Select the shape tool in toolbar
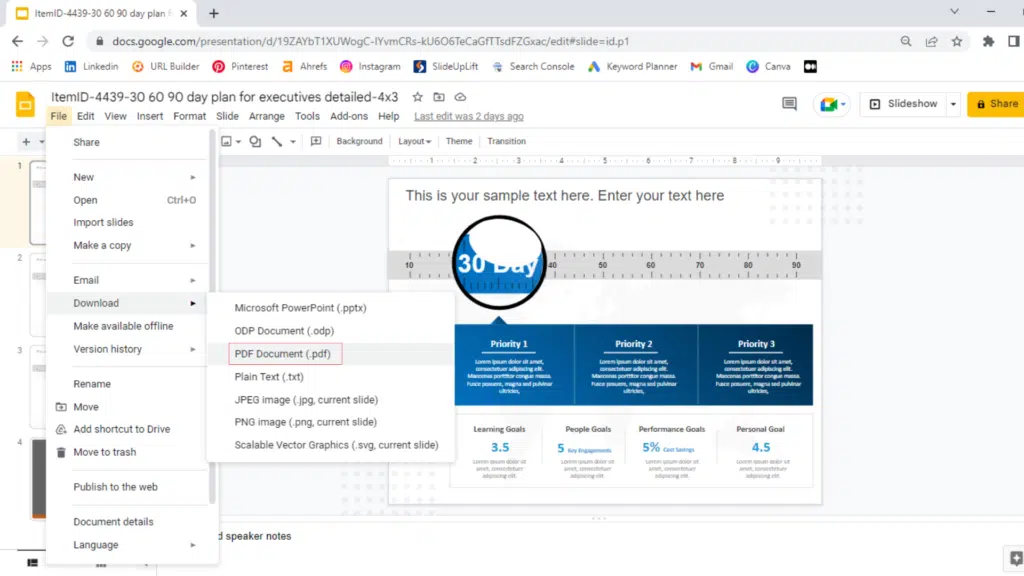The width and height of the screenshot is (1024, 576). (x=255, y=142)
